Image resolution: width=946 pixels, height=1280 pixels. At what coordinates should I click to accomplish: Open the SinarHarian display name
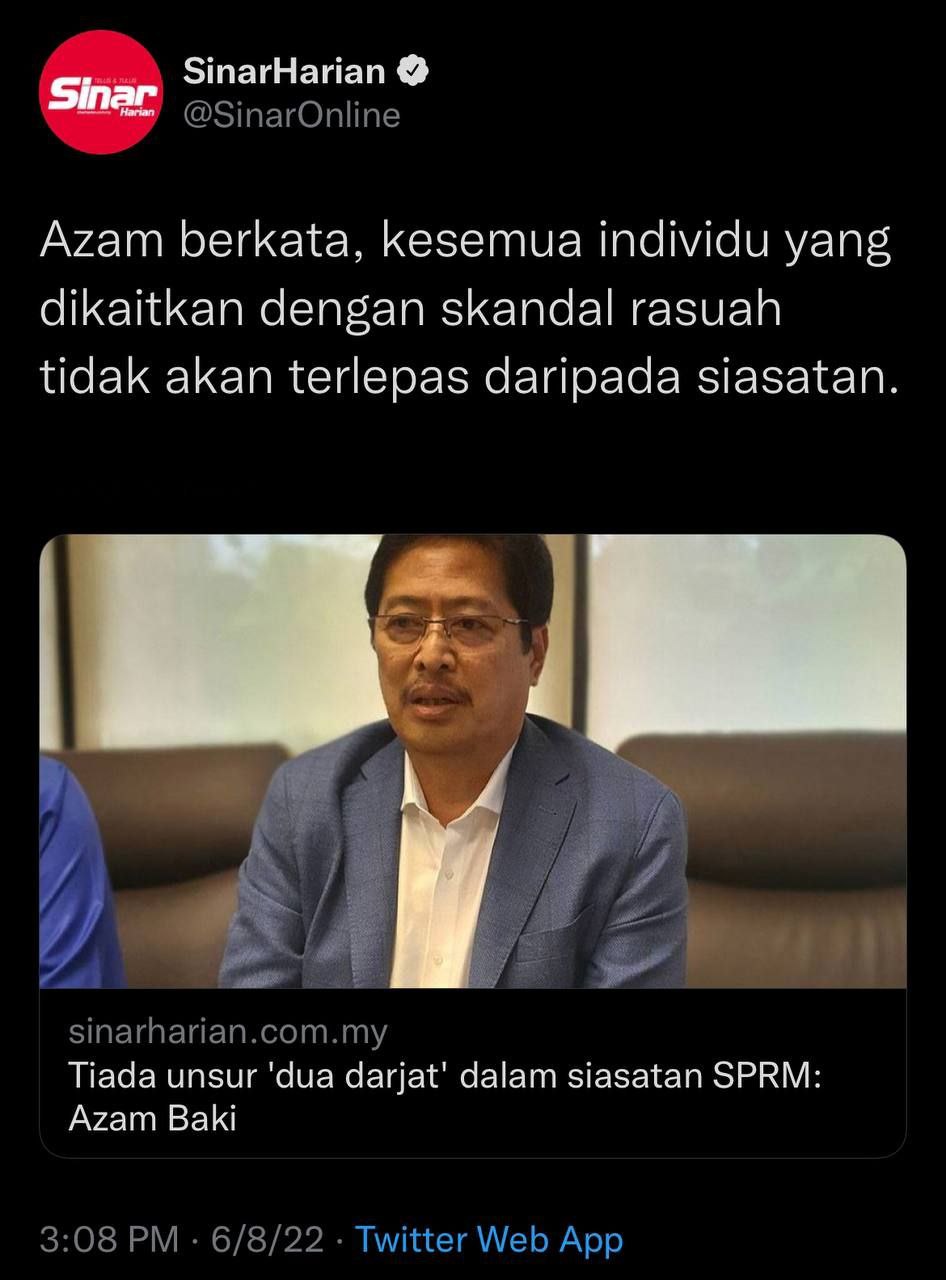click(x=285, y=71)
